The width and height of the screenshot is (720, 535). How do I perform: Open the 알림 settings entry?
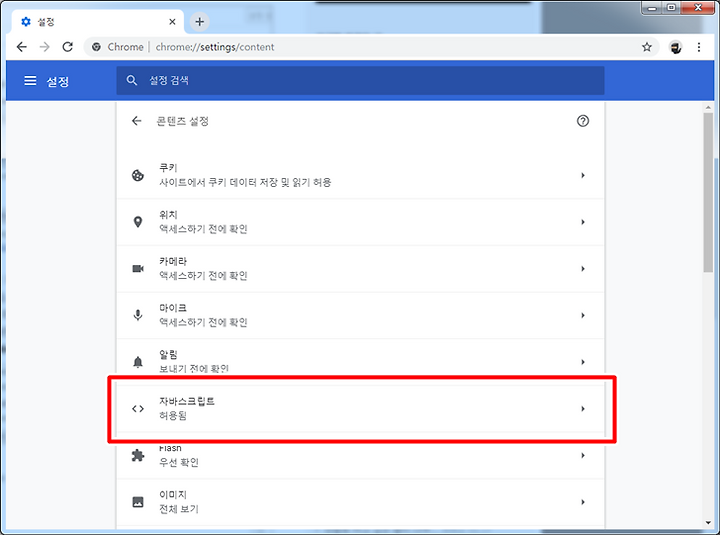click(x=360, y=362)
